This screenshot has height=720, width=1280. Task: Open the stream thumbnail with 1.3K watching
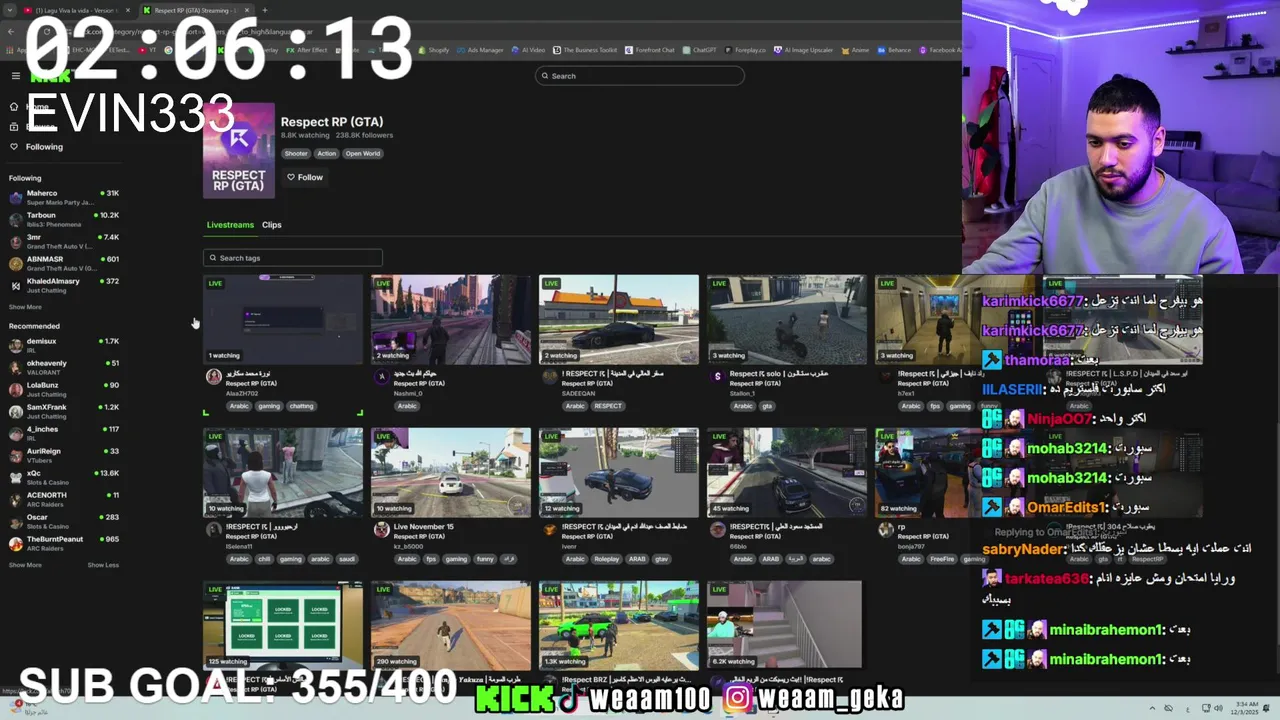coord(619,625)
